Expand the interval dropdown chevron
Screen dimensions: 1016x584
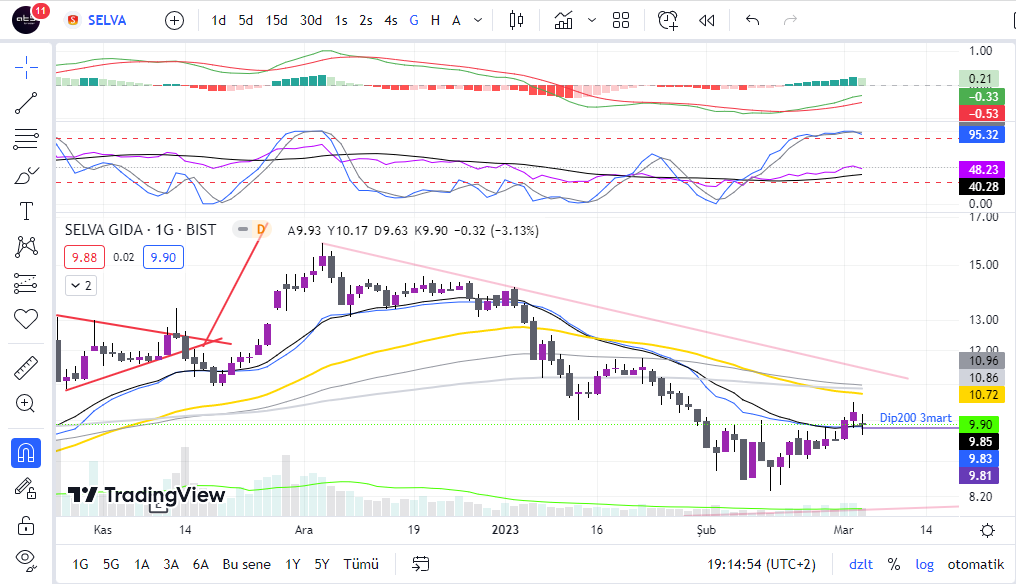click(x=478, y=20)
